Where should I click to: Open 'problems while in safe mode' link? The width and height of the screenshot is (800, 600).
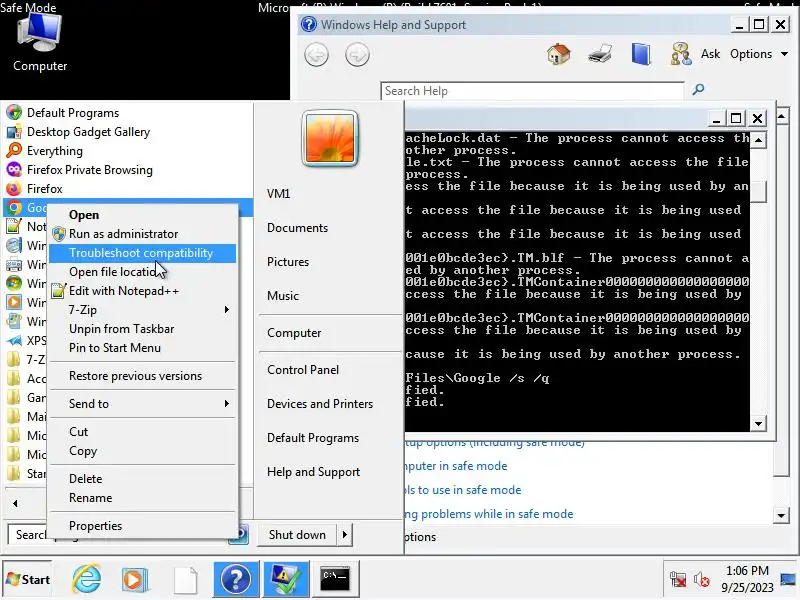pos(489,514)
